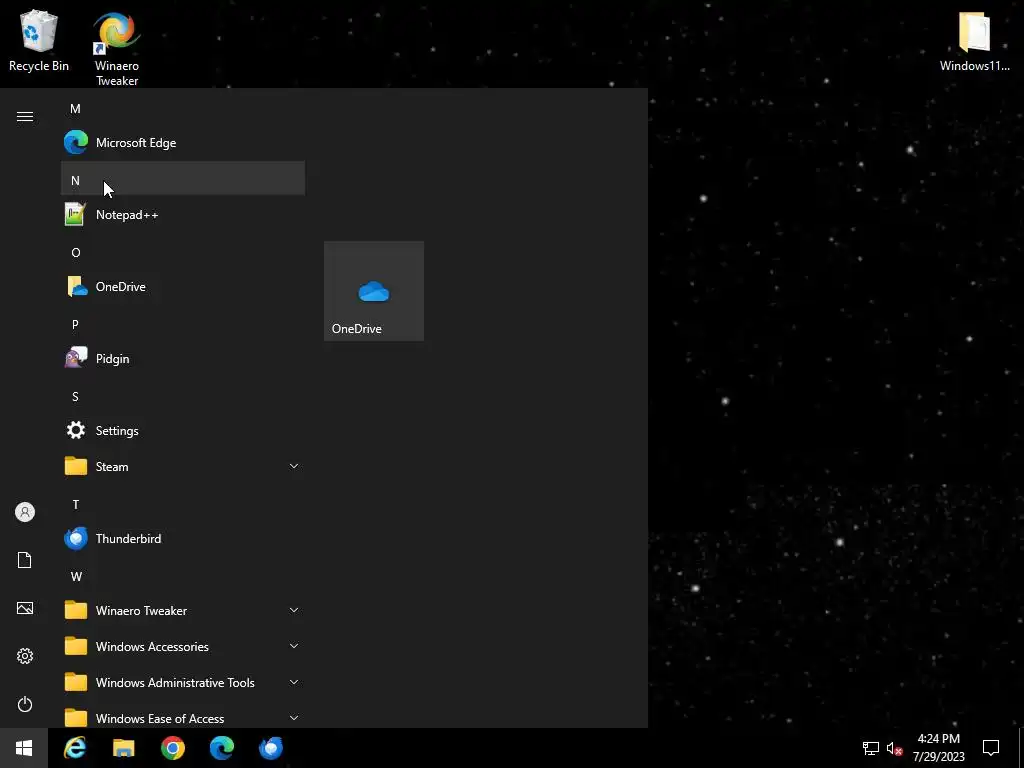Click the M letter header

(183, 108)
